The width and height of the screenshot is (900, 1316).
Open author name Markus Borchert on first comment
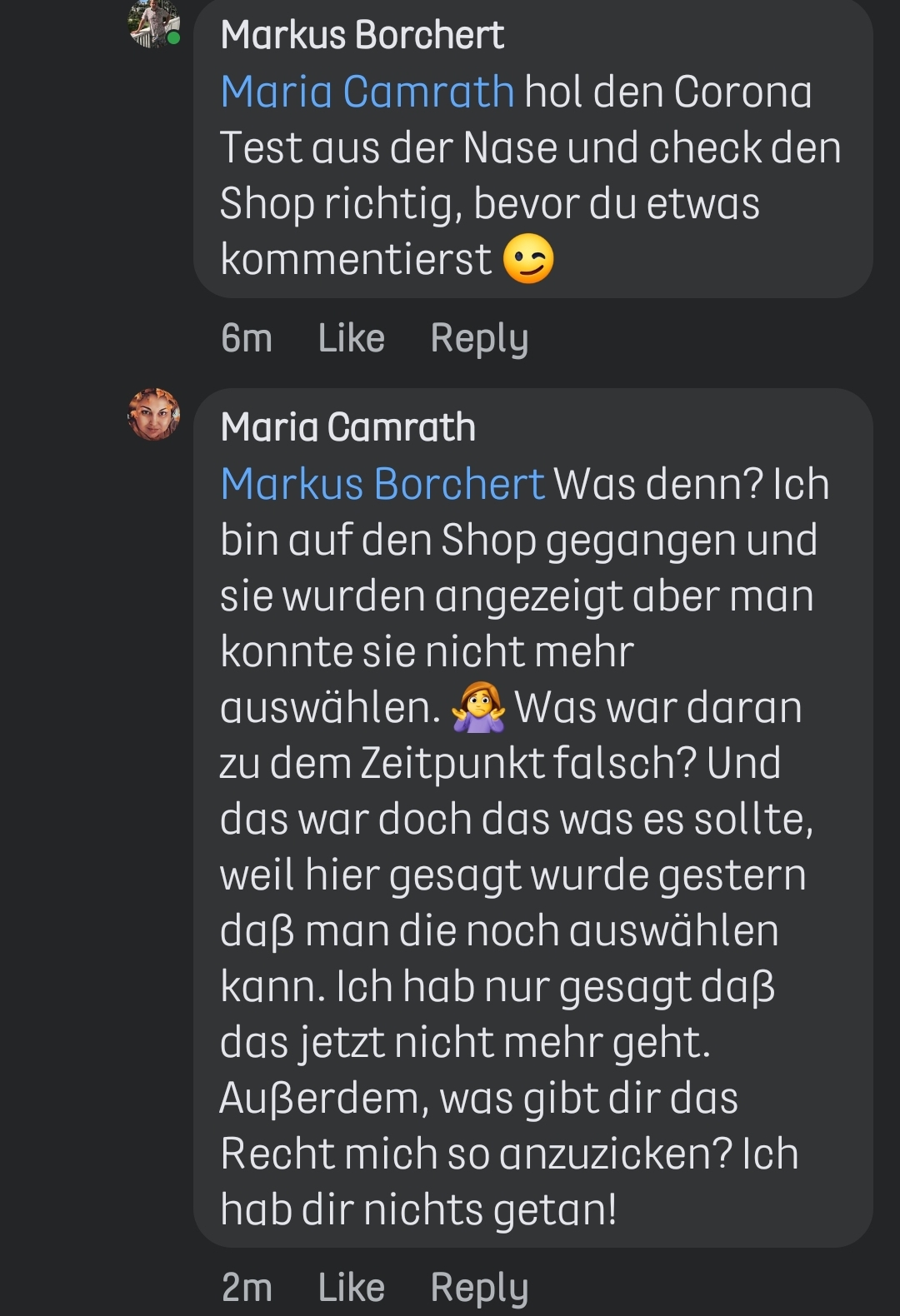pos(362,36)
